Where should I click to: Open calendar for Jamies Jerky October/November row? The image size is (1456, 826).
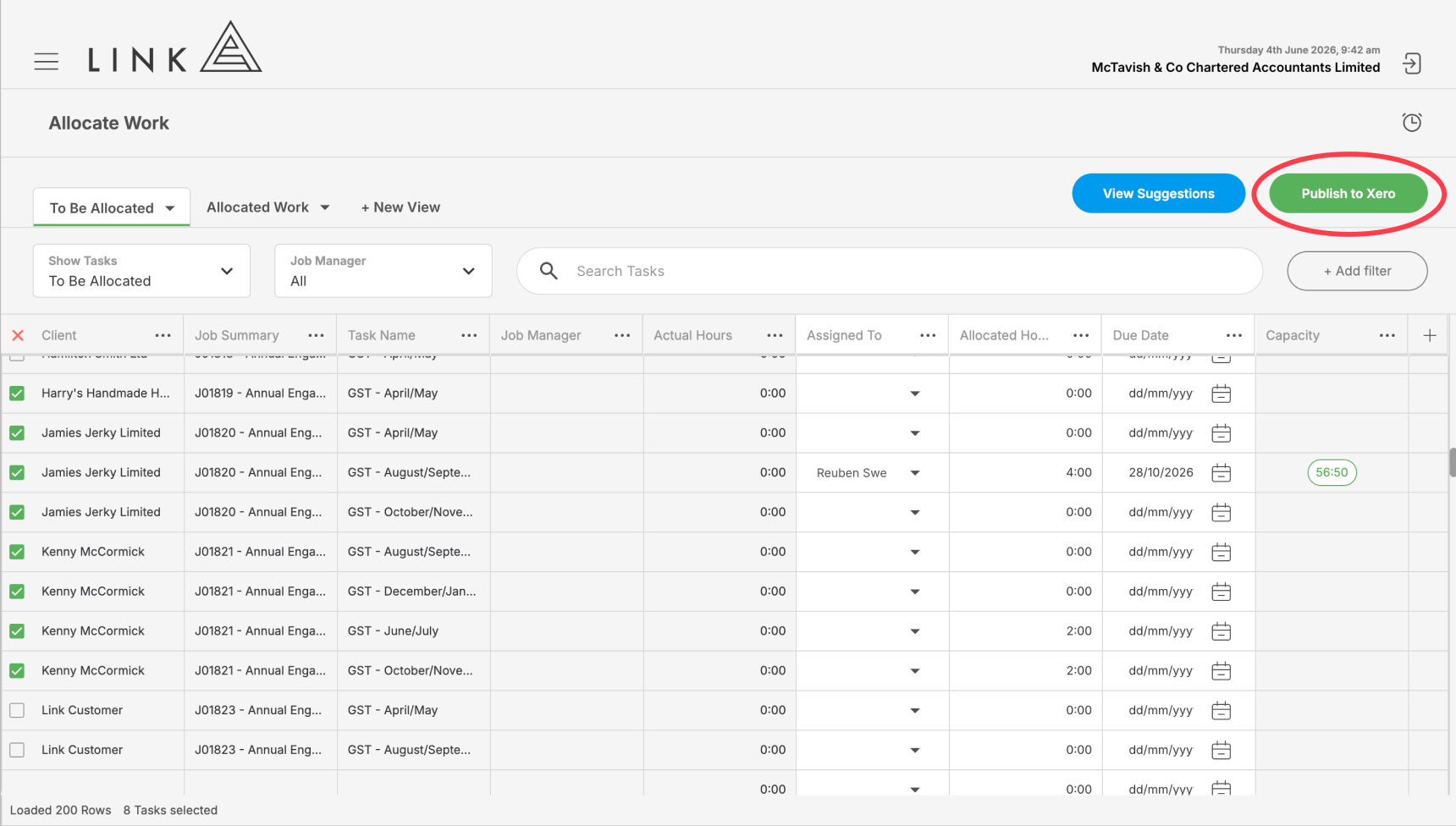coord(1221,513)
